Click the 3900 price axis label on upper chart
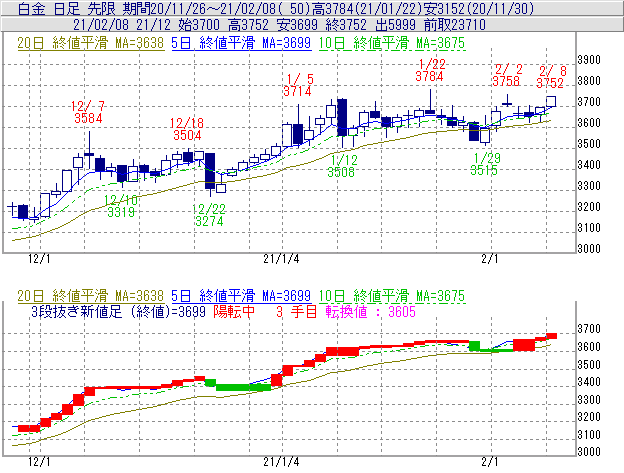This screenshot has height=473, width=624. pyautogui.click(x=589, y=60)
